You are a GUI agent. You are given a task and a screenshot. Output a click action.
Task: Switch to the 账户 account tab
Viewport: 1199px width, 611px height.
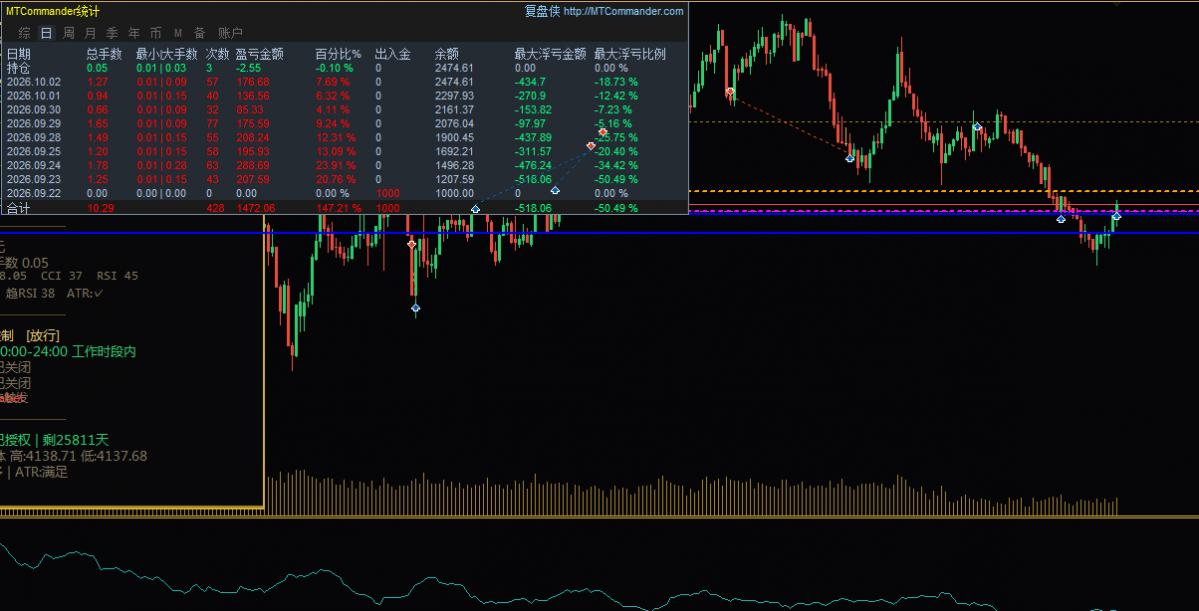click(x=230, y=33)
